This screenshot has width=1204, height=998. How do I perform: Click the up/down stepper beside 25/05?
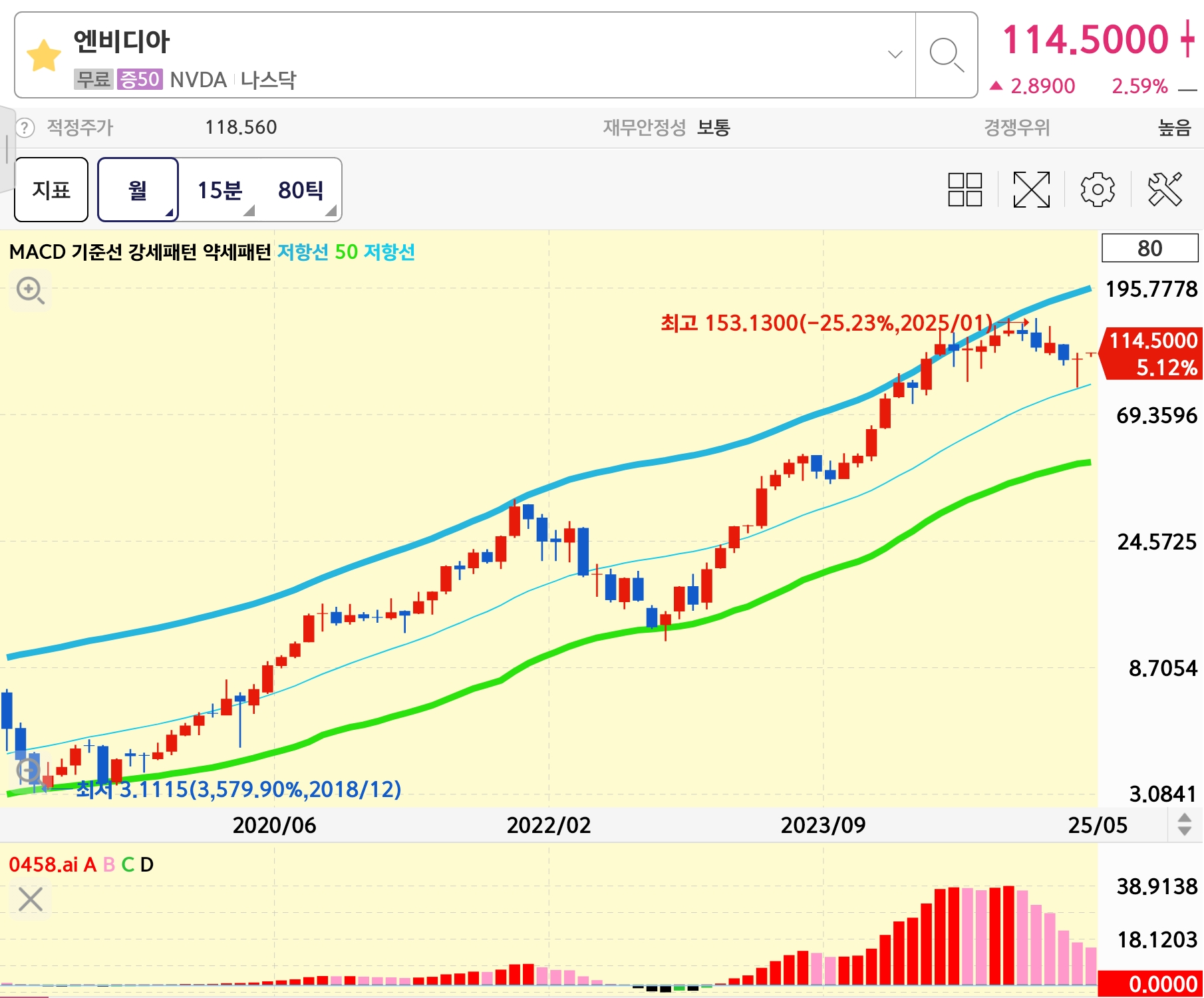point(1184,824)
